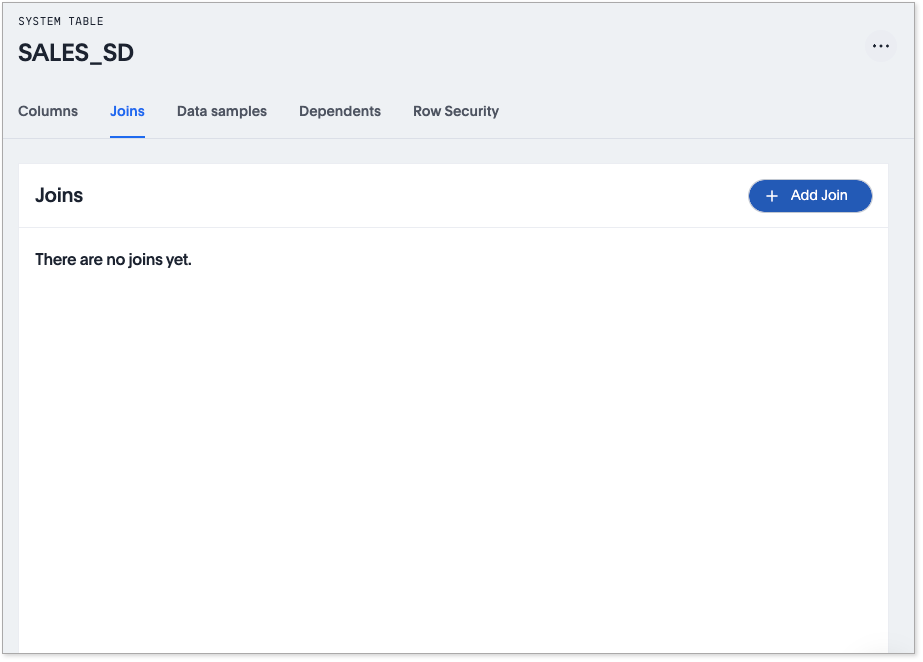Click the blue underline below Joins tab

point(127,136)
